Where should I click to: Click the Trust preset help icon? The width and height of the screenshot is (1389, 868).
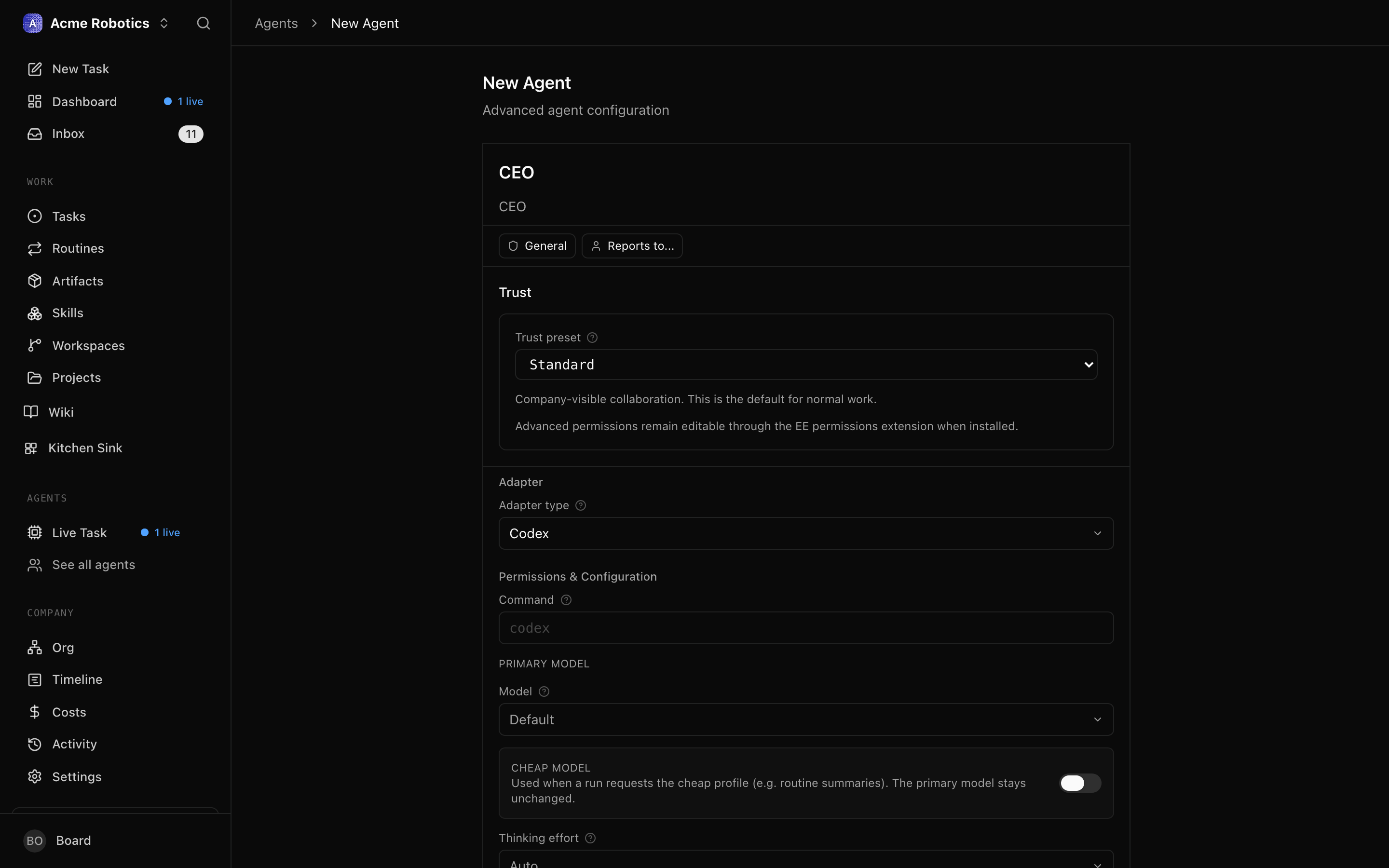(x=592, y=338)
